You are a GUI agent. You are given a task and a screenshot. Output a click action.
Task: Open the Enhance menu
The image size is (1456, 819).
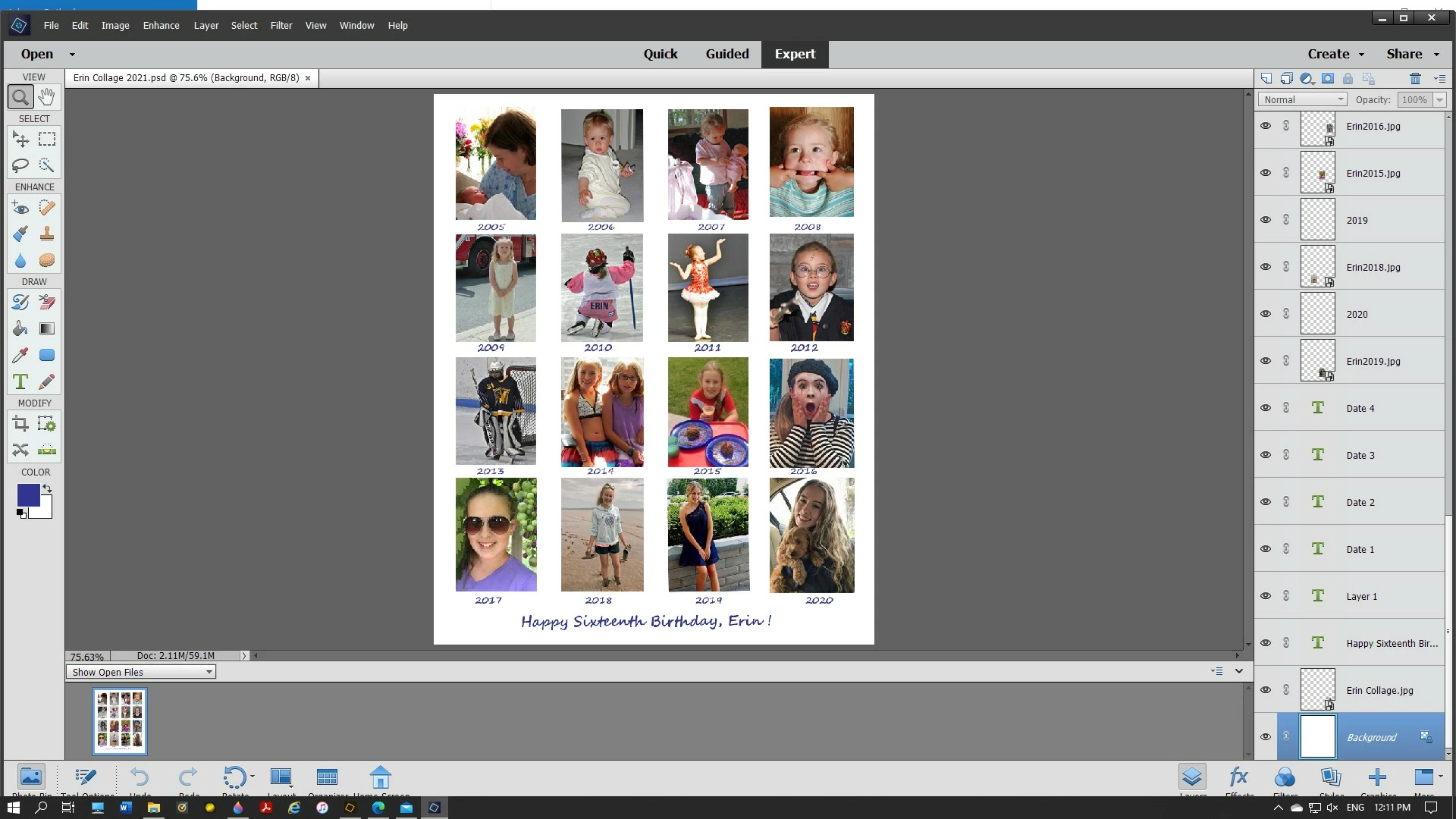point(161,25)
